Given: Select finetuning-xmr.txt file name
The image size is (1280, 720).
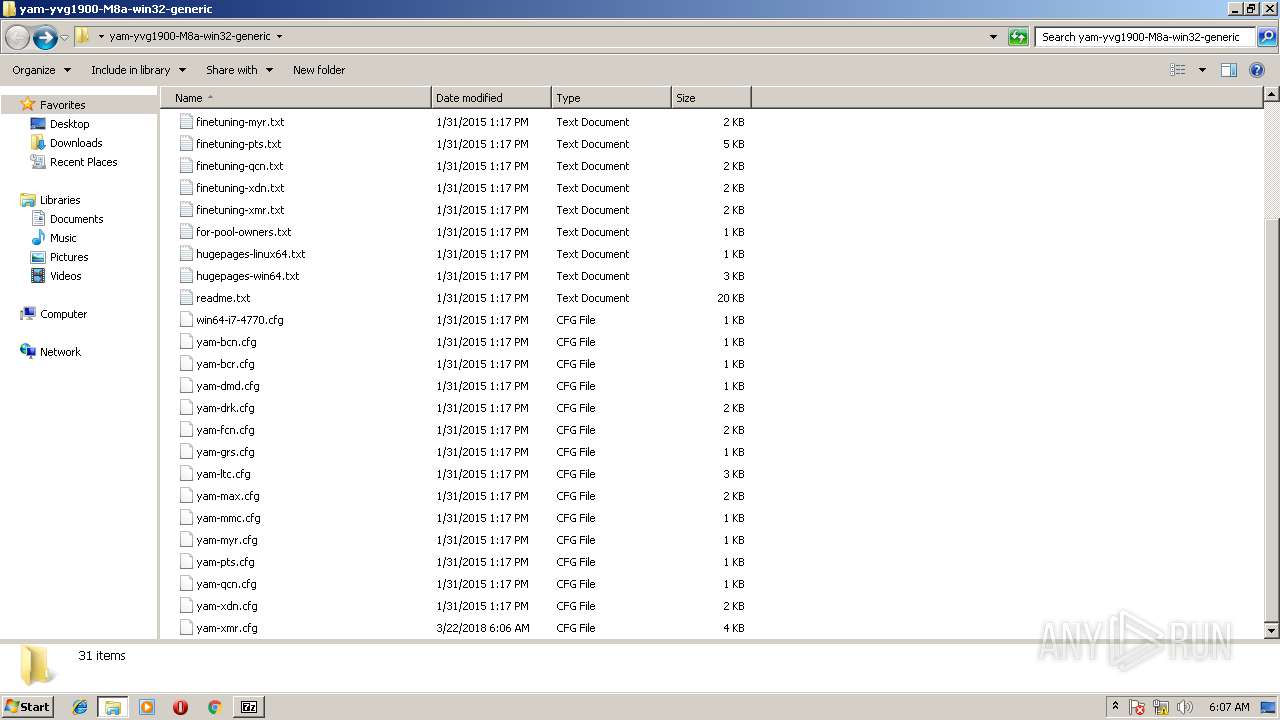Looking at the screenshot, I should pos(240,210).
